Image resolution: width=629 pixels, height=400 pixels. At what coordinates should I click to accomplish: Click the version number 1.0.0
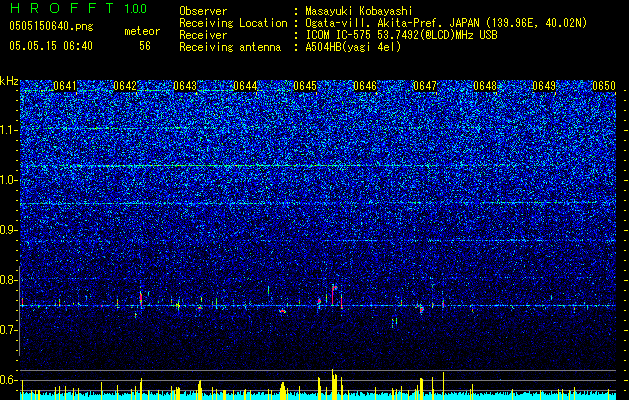click(x=136, y=9)
